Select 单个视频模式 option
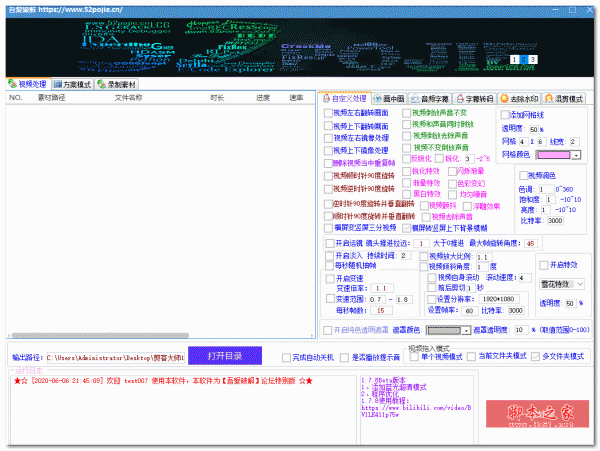 (414, 357)
